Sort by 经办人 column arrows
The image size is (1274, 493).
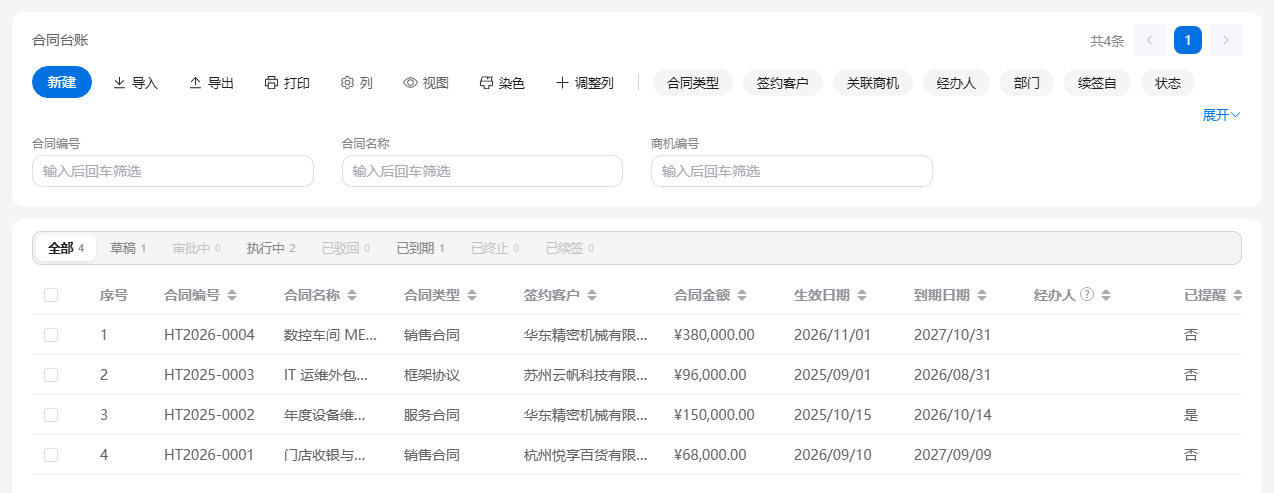pyautogui.click(x=1106, y=296)
